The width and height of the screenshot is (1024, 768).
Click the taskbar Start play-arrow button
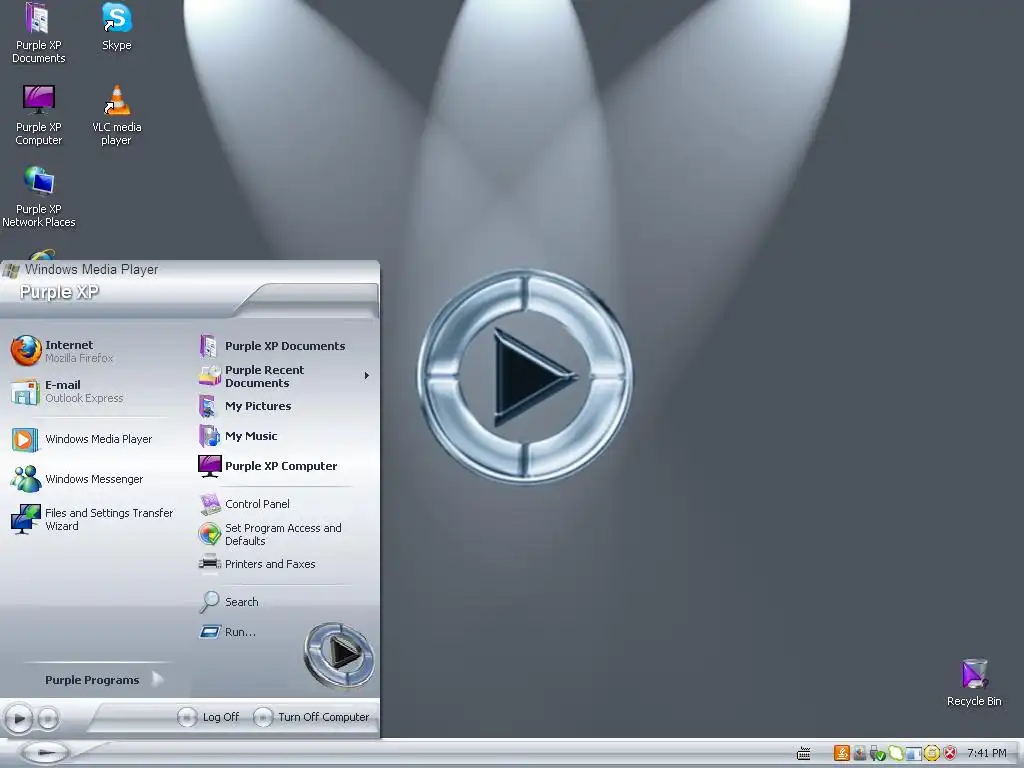(44, 753)
